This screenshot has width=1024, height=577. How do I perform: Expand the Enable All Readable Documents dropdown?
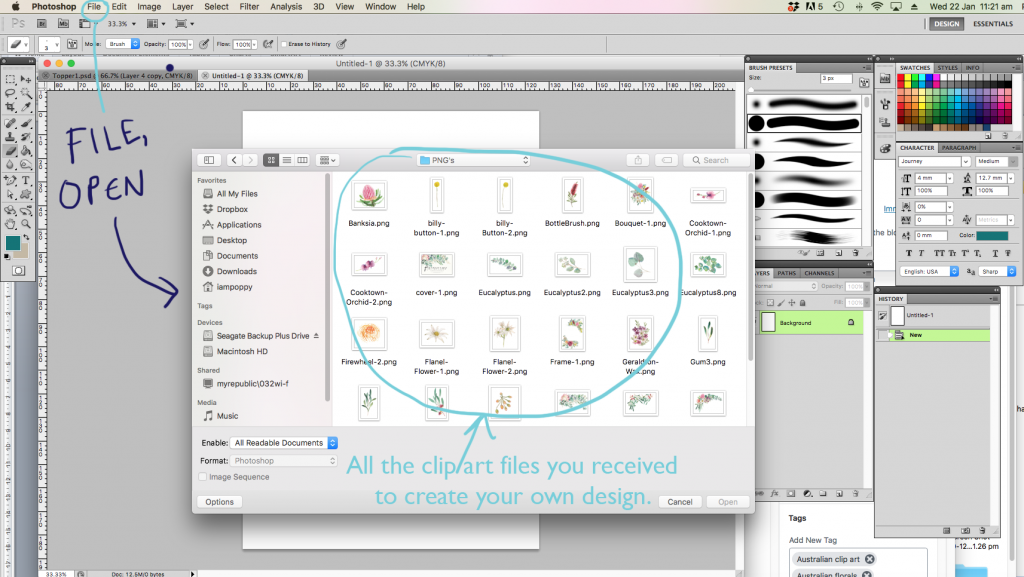tap(285, 442)
